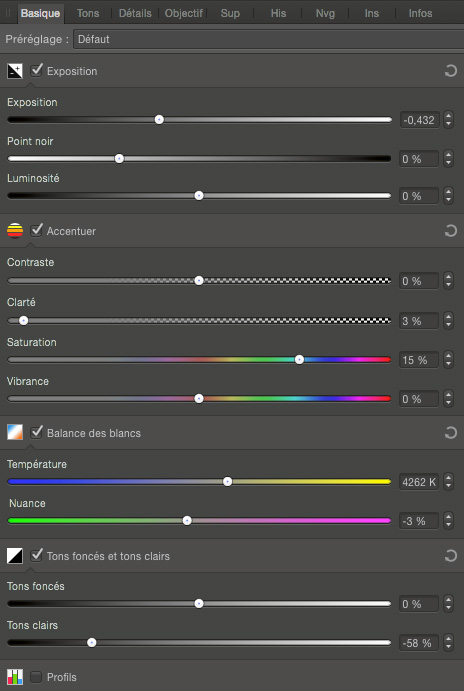Switch to the Tons tab
Viewport: 464px width, 691px height.
coord(88,13)
